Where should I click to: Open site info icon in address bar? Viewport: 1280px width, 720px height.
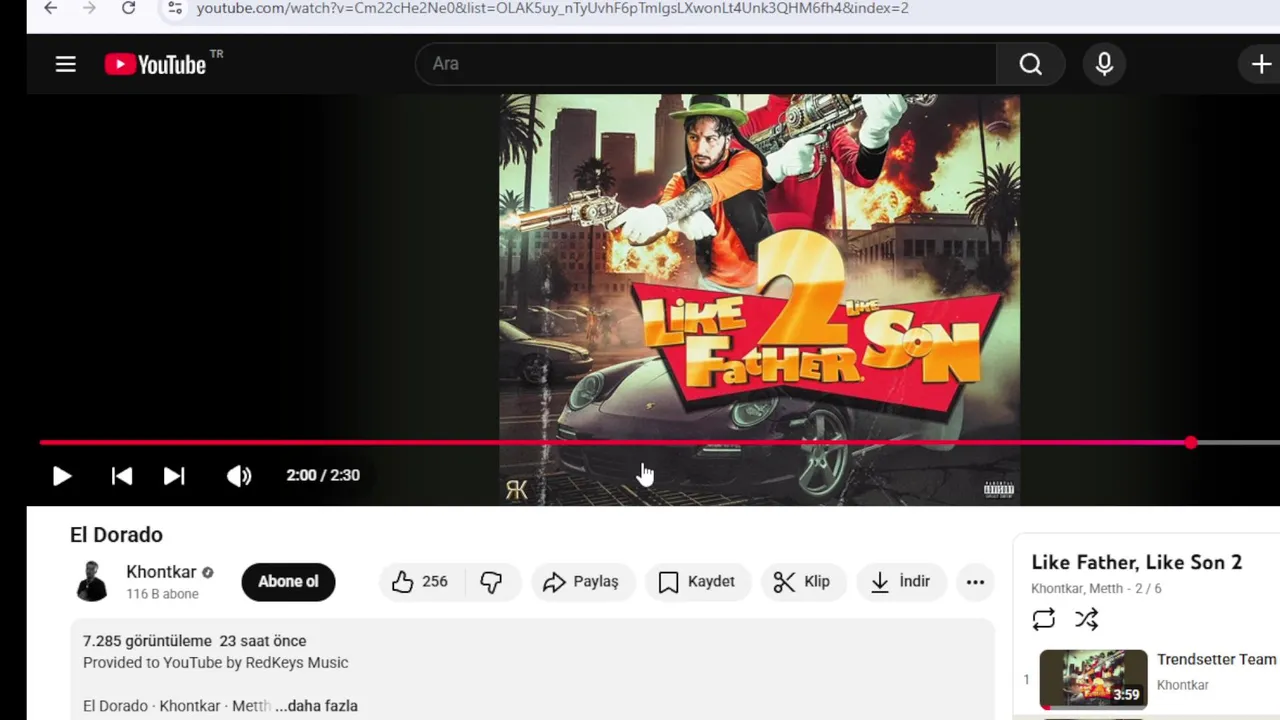(x=175, y=8)
